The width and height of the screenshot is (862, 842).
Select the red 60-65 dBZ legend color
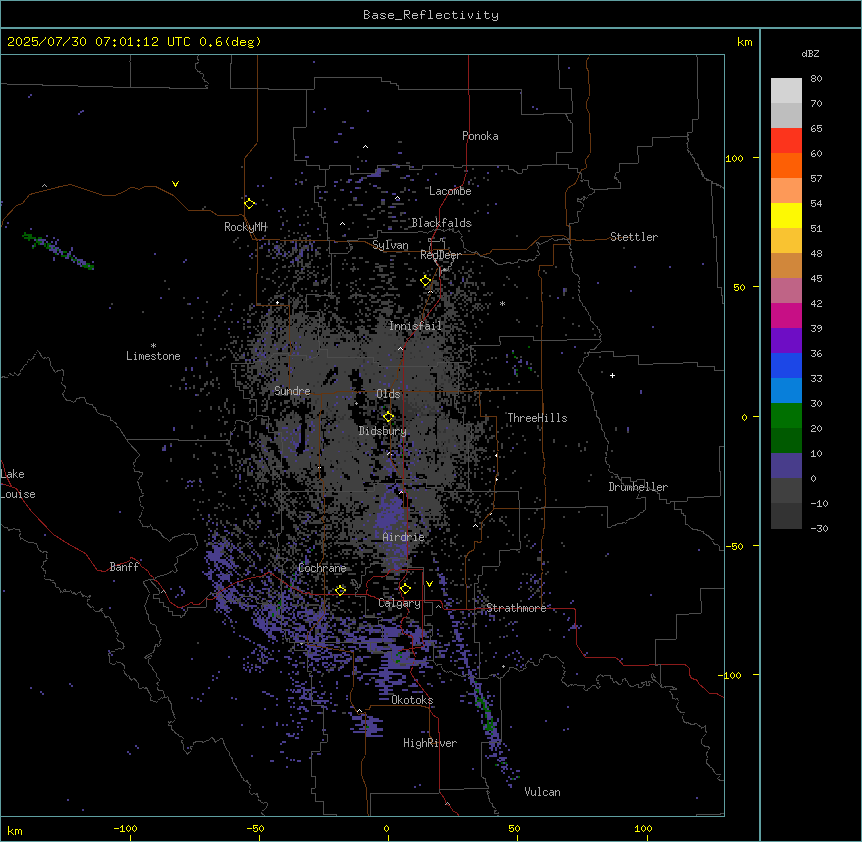[786, 141]
